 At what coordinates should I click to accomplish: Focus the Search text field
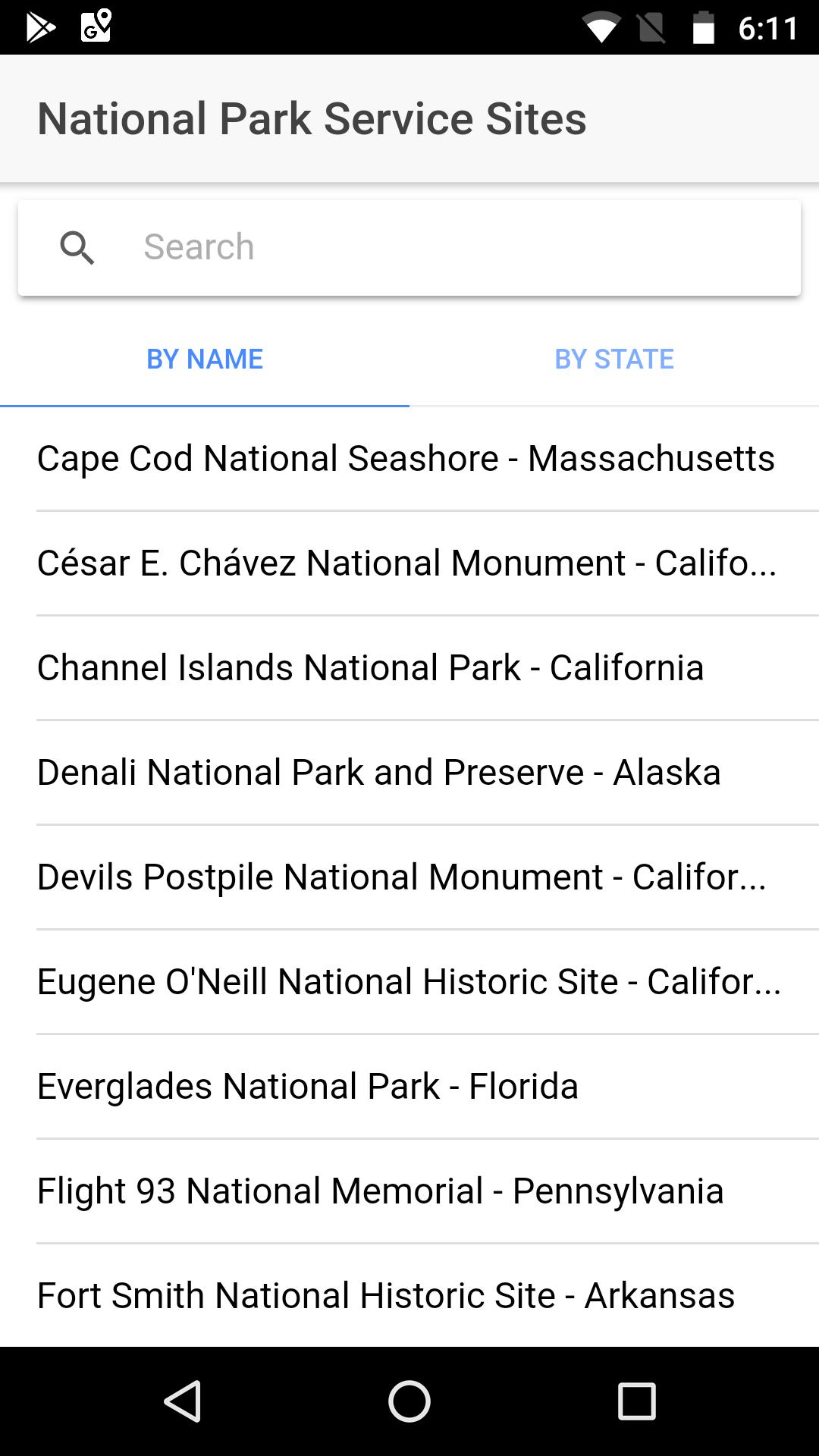[x=455, y=248]
